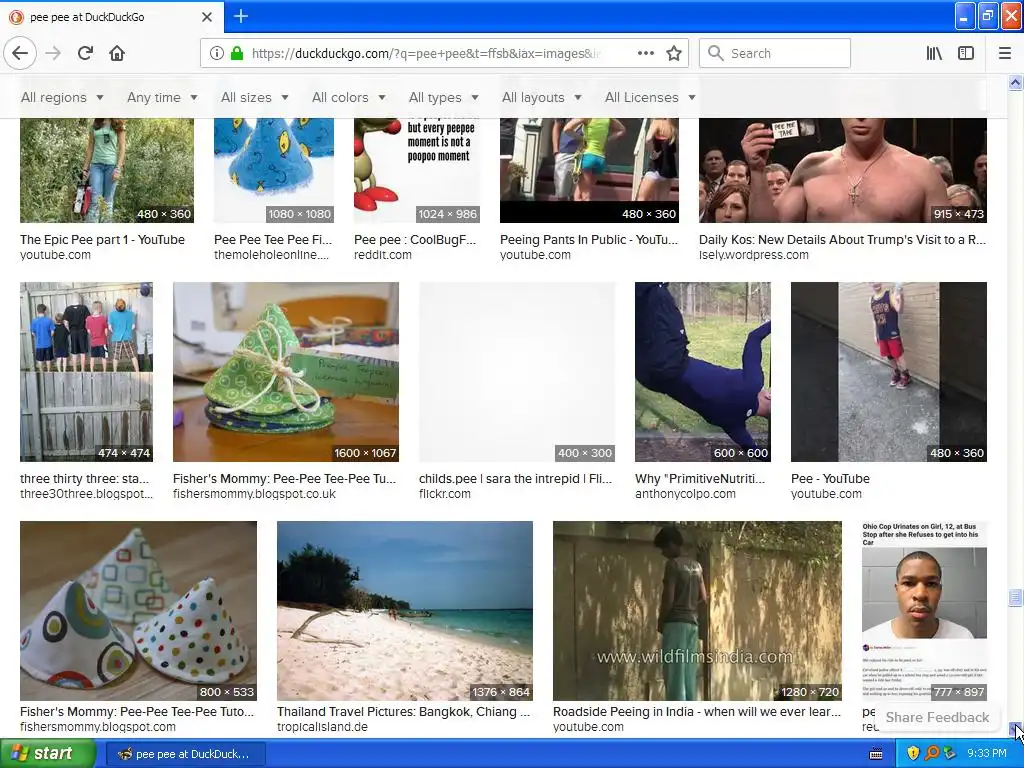
Task: Click the system clock showing 9:33 PM
Action: [x=987, y=754]
